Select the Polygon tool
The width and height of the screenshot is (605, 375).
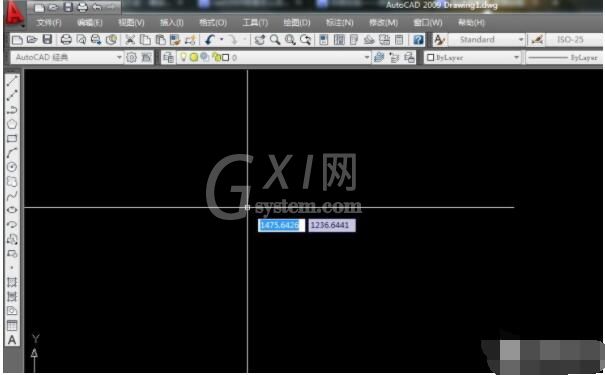click(12, 124)
